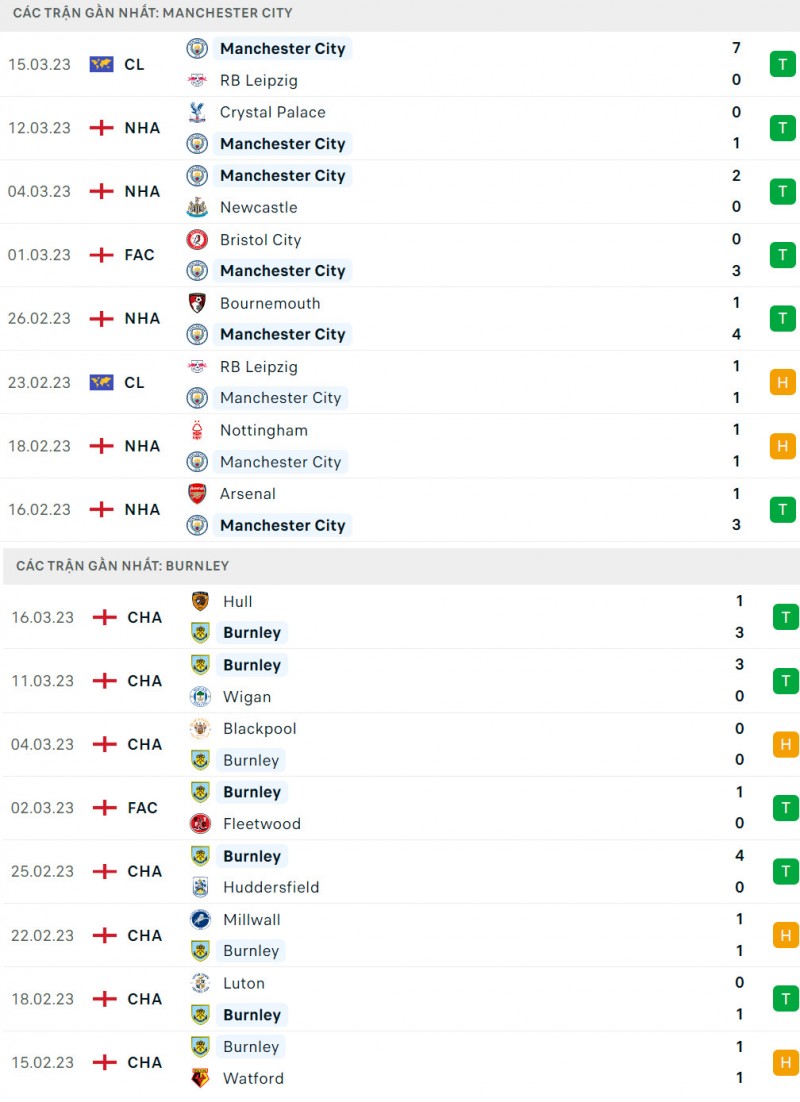
Task: Click the Watford club crest icon
Action: click(200, 1078)
